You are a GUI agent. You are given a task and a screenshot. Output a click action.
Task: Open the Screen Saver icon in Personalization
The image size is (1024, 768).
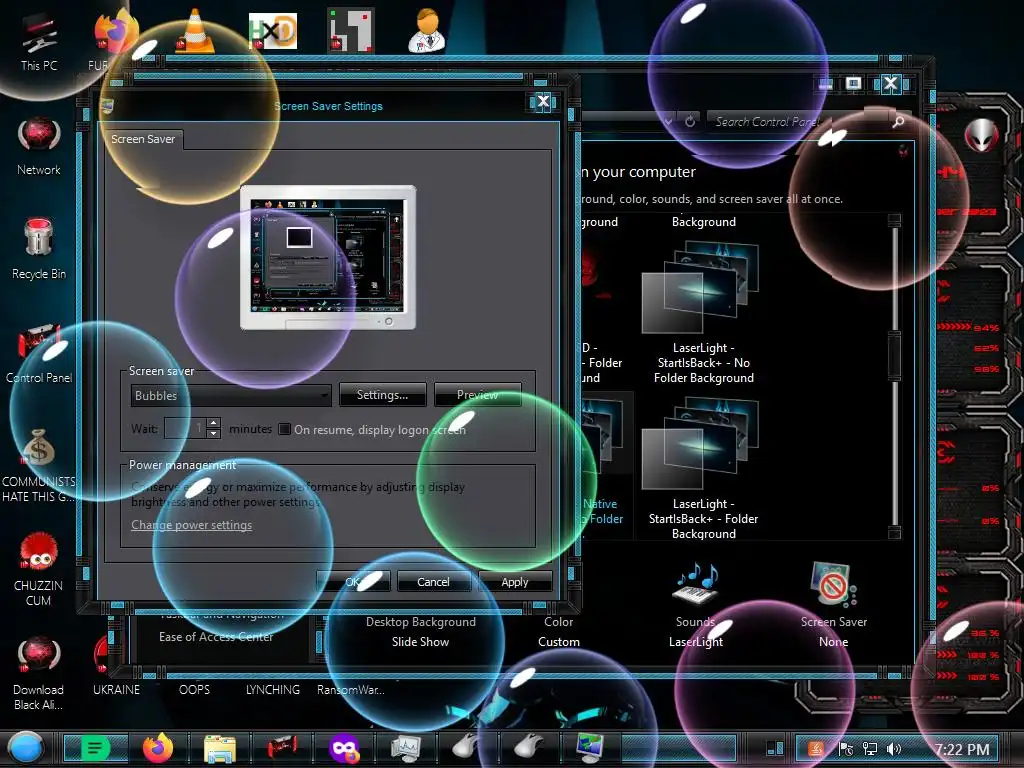click(833, 583)
